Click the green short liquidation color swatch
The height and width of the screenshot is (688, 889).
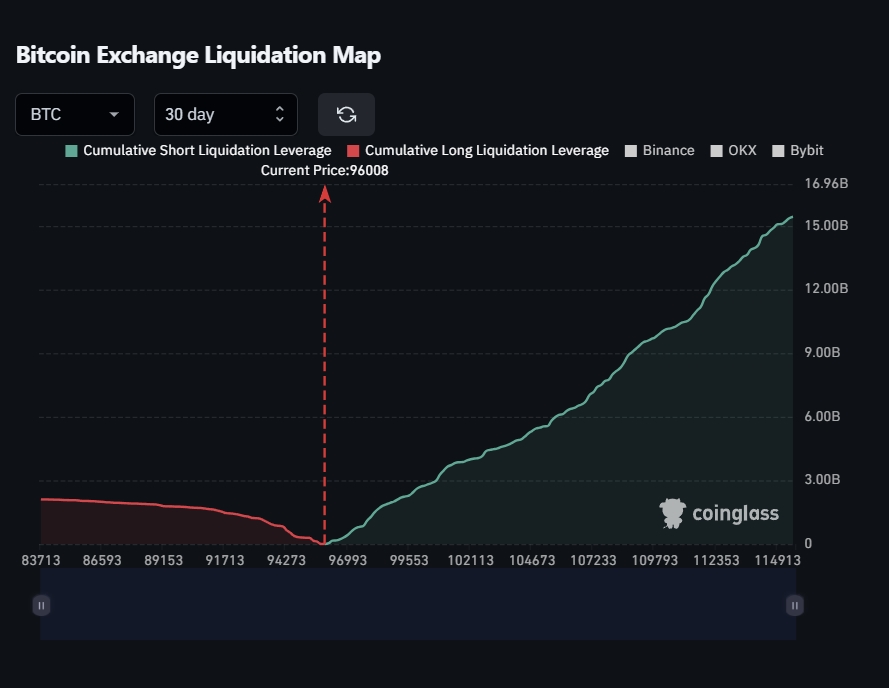71,151
